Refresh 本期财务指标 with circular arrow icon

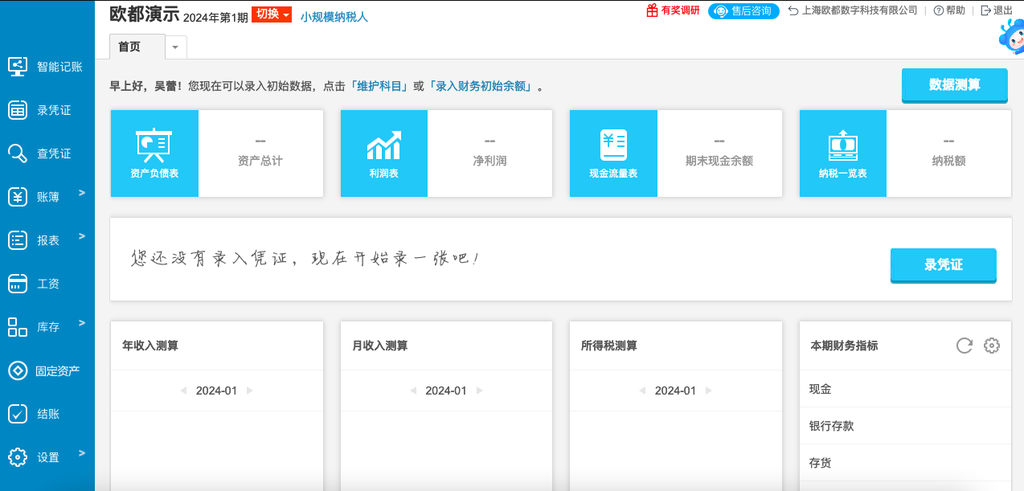click(x=965, y=346)
